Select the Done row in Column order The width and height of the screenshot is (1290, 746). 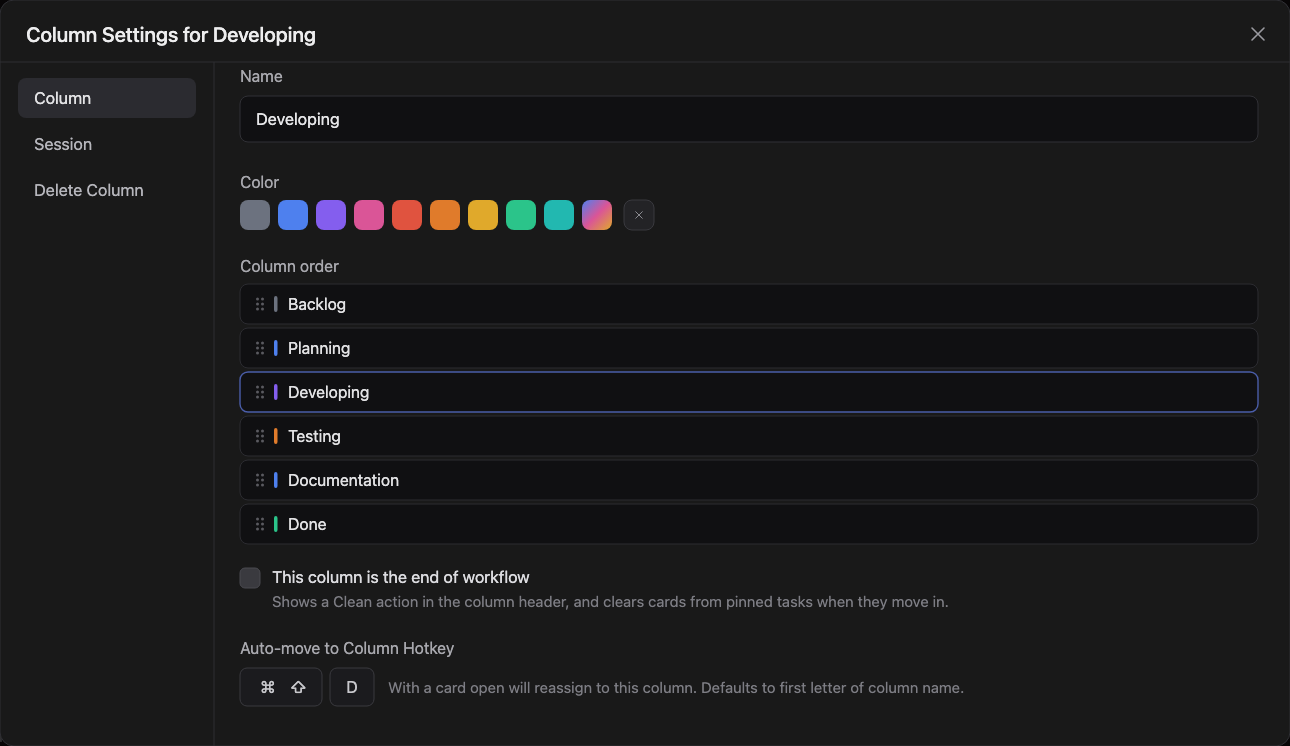tap(749, 524)
